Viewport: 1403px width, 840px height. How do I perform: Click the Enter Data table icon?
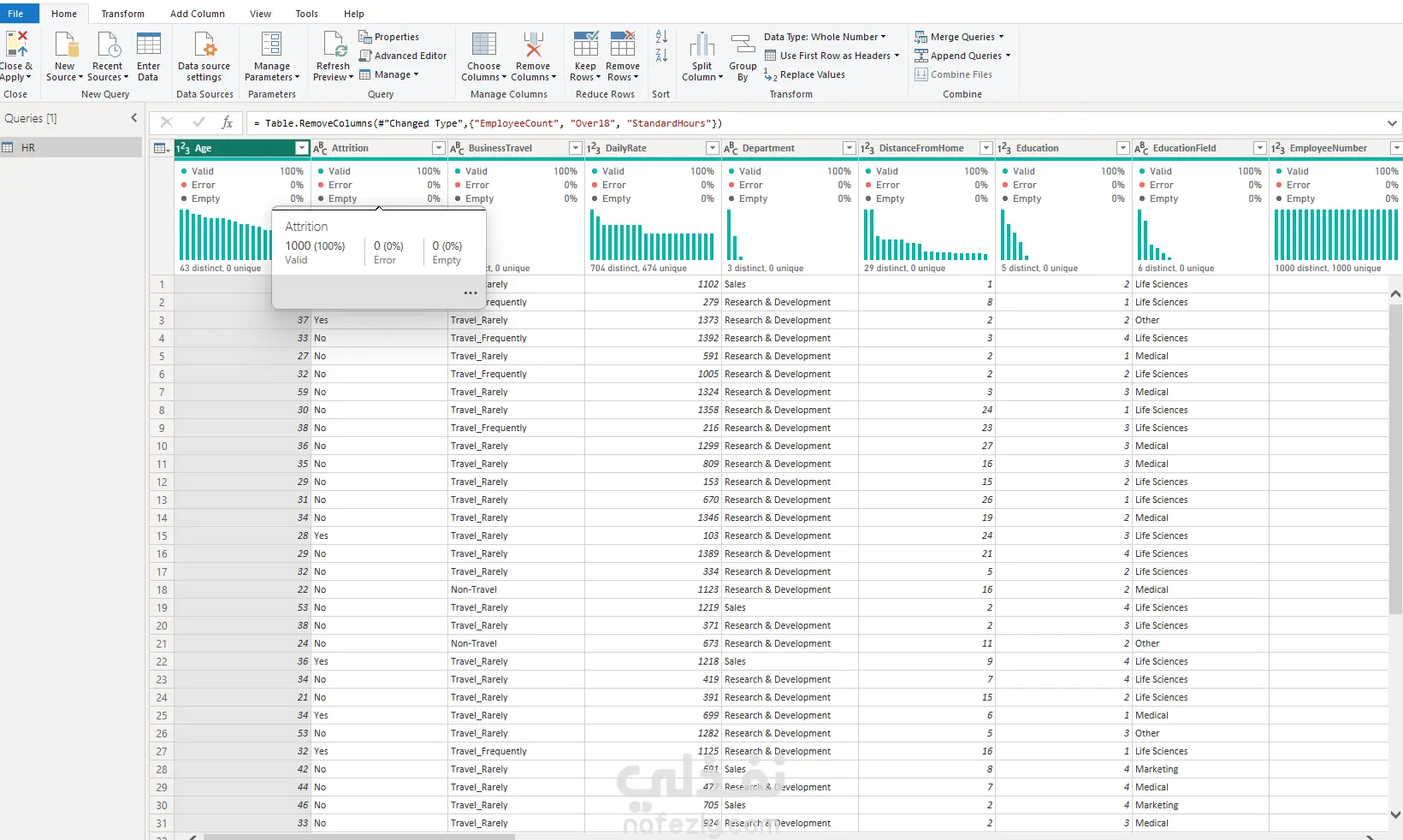149,44
